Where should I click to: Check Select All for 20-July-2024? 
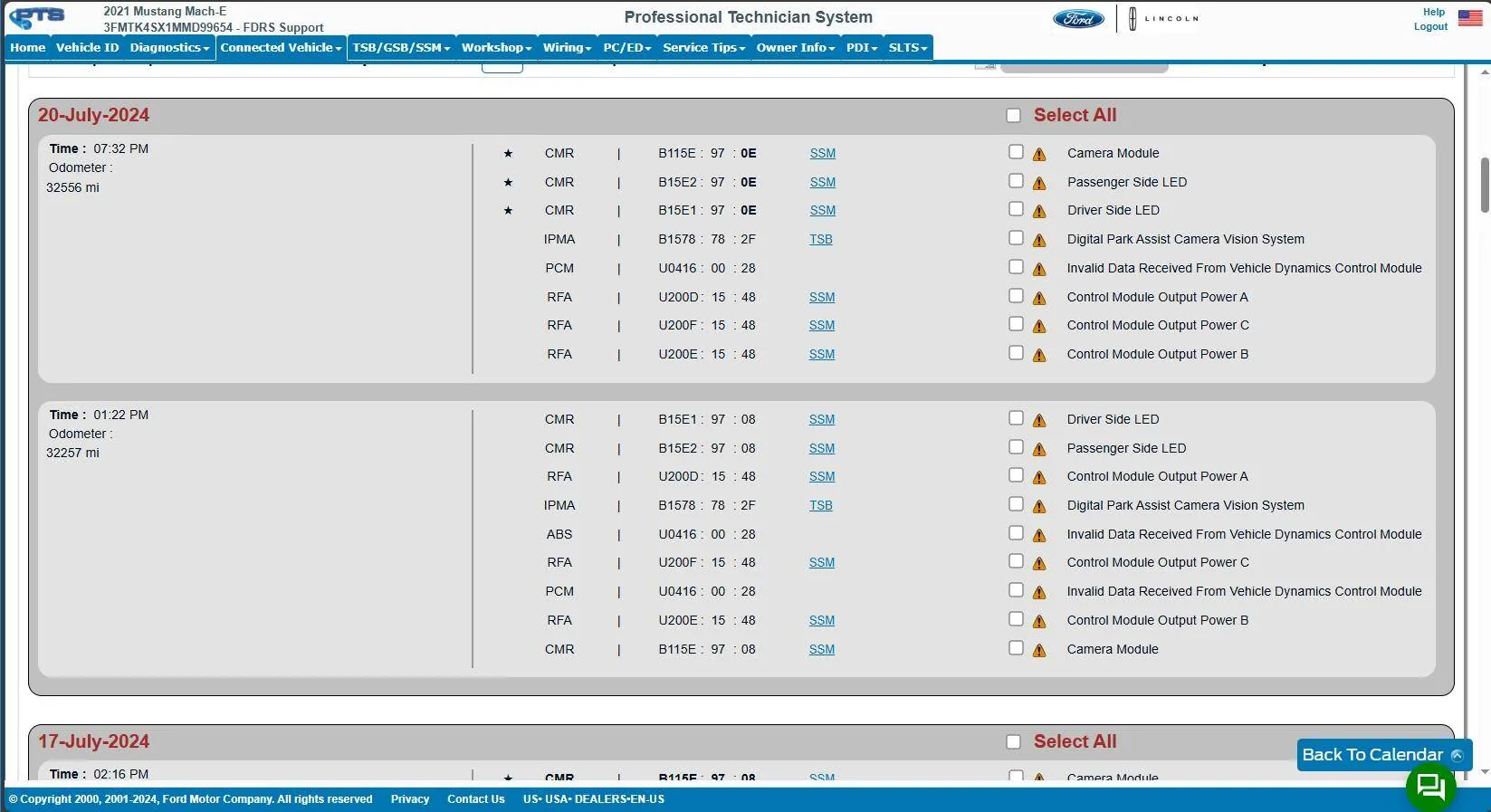(1013, 116)
